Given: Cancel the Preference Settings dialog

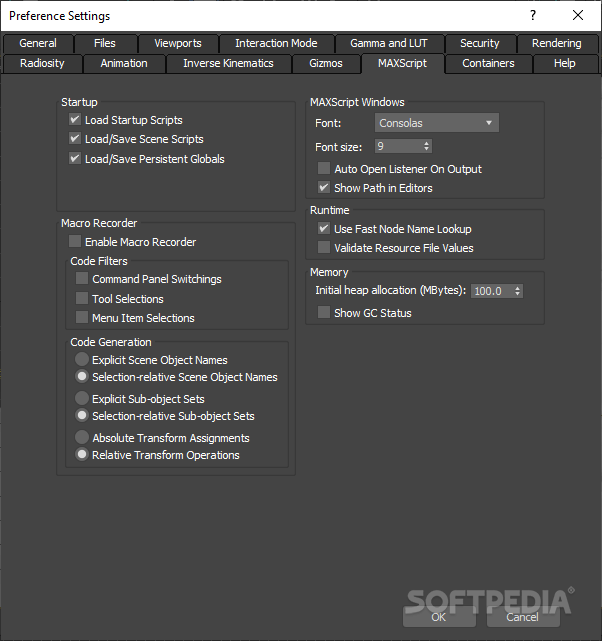Looking at the screenshot, I should click(522, 617).
